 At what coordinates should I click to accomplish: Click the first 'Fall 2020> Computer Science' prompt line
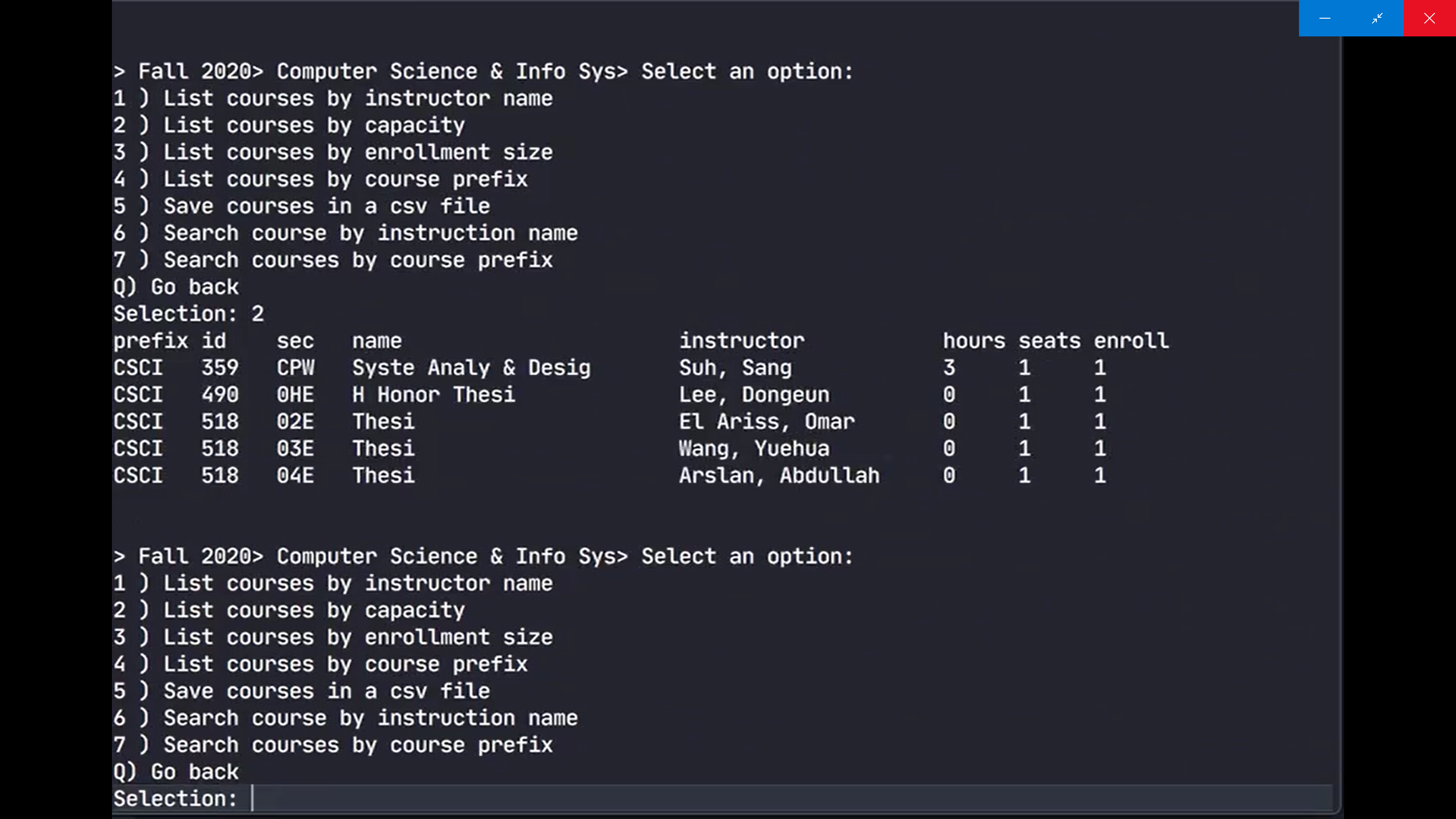pyautogui.click(x=483, y=72)
